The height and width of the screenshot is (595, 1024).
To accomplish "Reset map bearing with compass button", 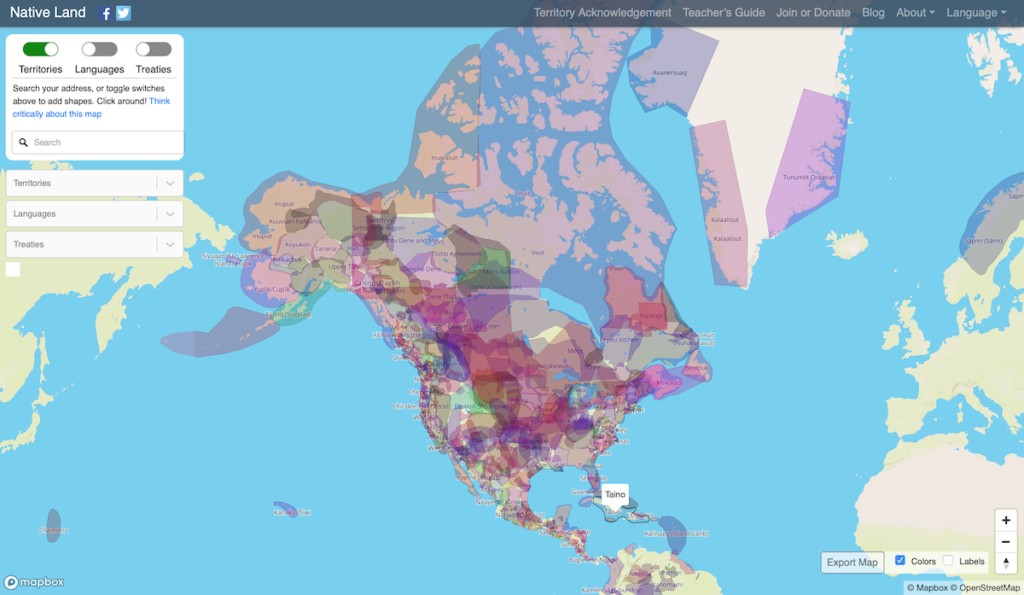I will [x=1006, y=562].
